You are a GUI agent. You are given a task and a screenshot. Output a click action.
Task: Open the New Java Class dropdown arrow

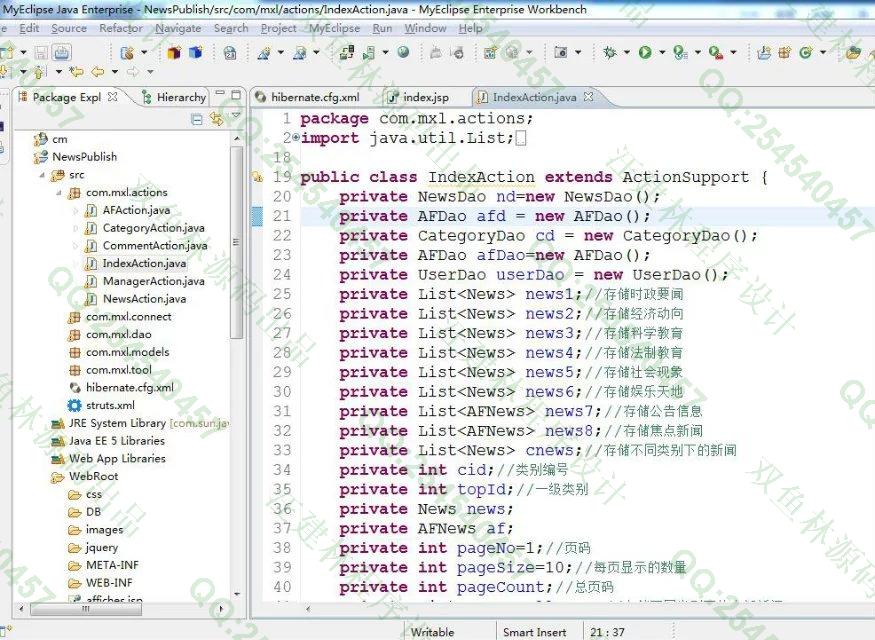pyautogui.click(x=823, y=52)
